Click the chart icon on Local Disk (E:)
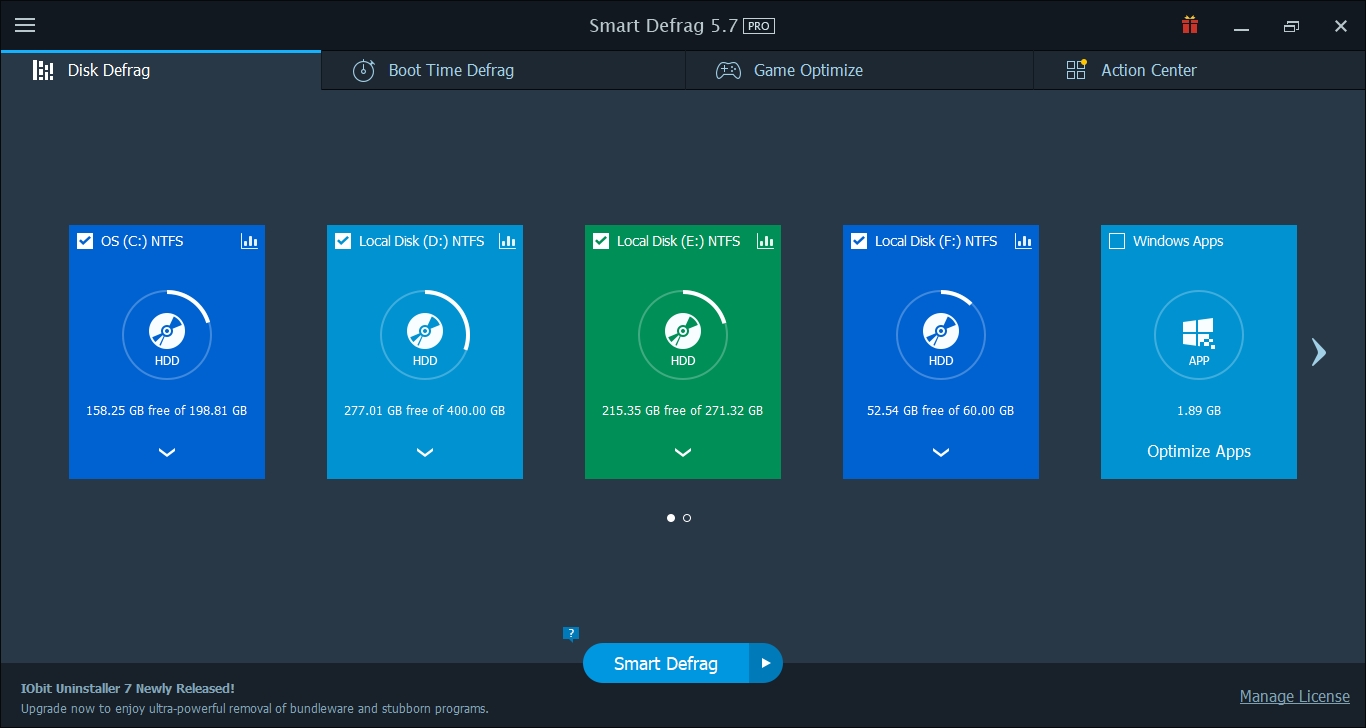 [x=765, y=241]
